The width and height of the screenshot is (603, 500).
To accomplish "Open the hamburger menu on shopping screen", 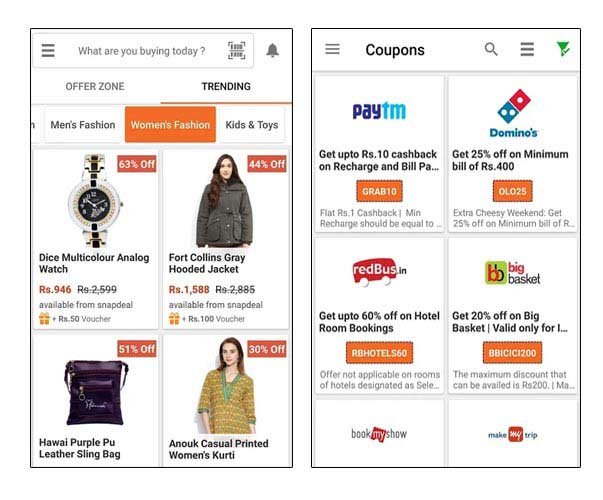I will [x=48, y=50].
